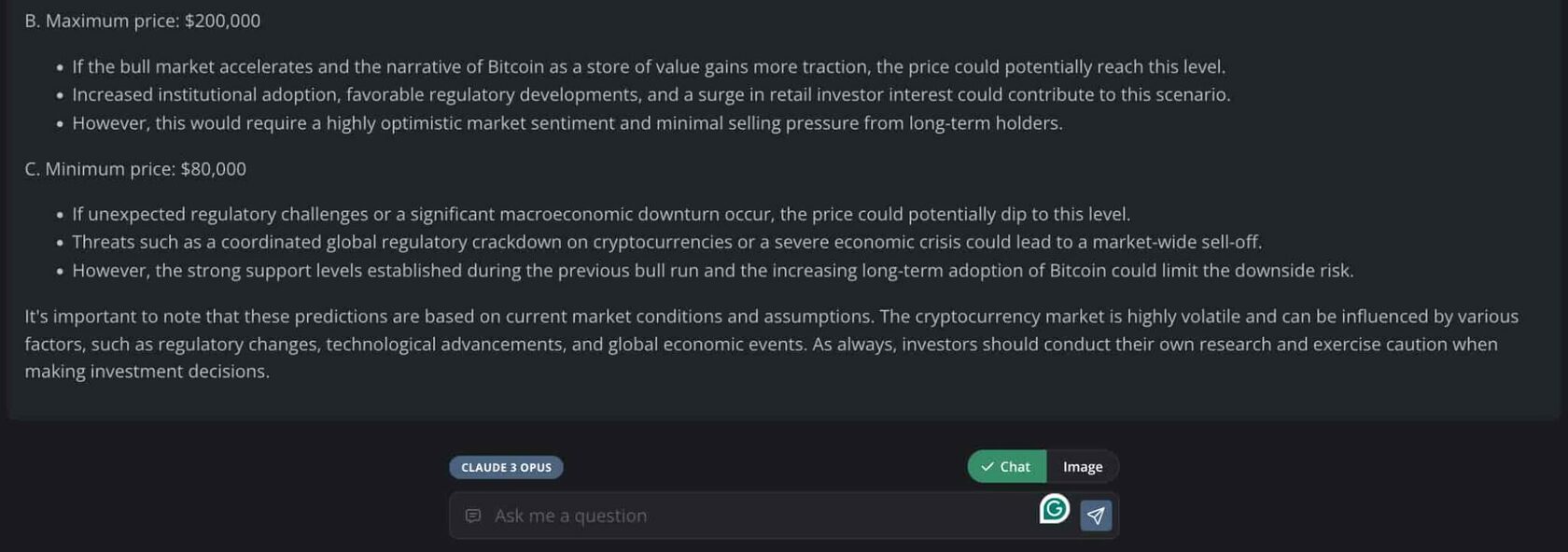
Task: Click the CLAUDE 3 OPUS model badge
Action: [x=506, y=467]
